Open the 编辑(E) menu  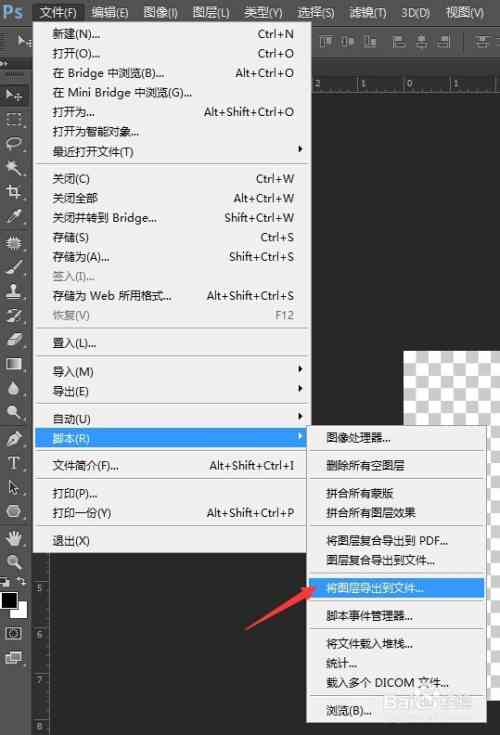110,12
